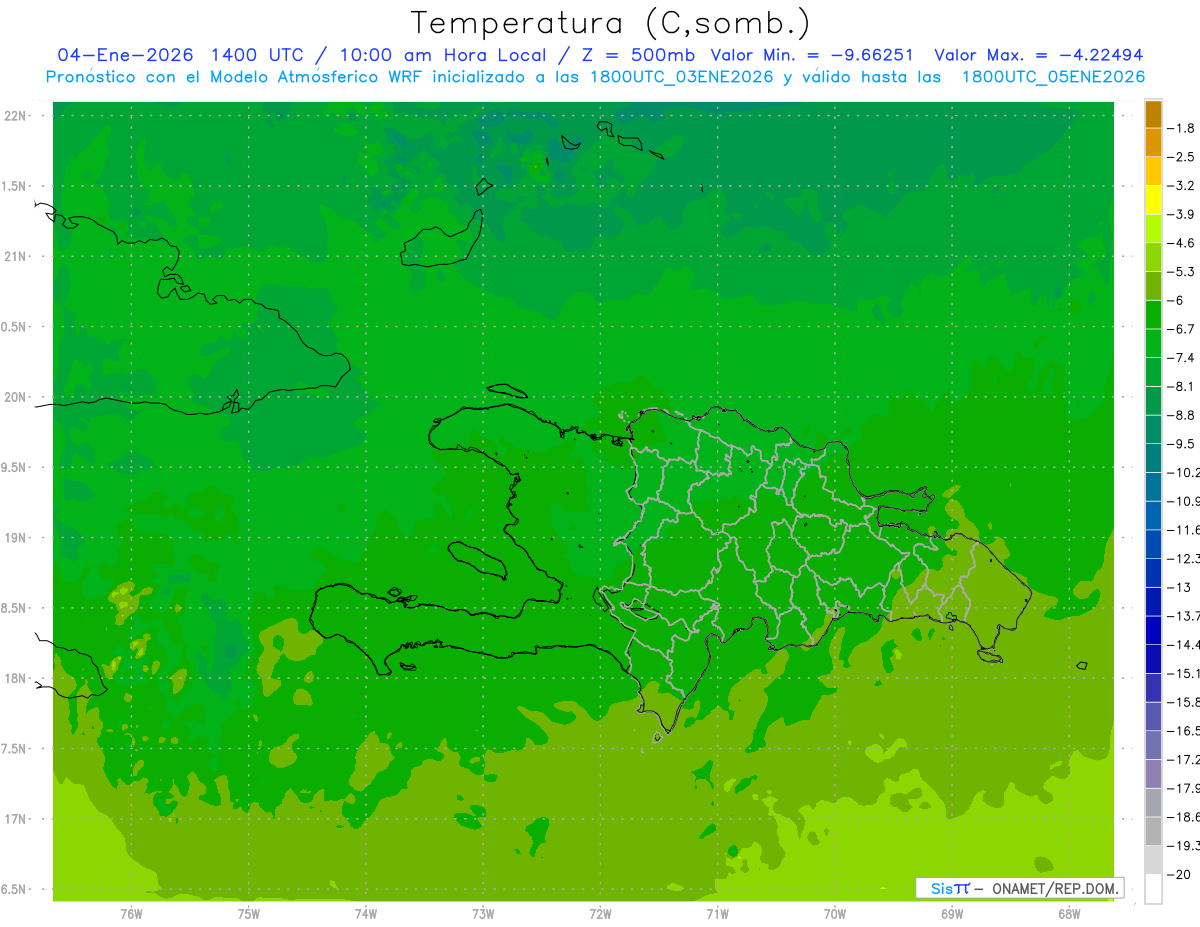Viewport: 1200px width, 927px height.
Task: Click the "Valor Min. = -9.66251" readout
Action: (x=811, y=55)
